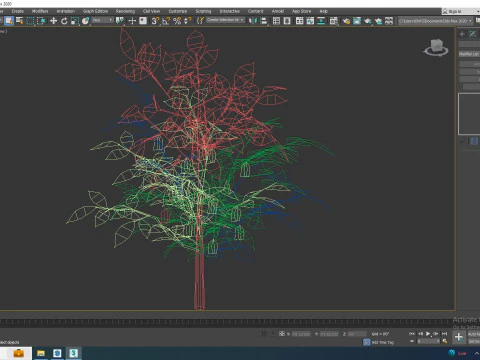
Task: Click Edit Named Selection Sets icon
Action: click(200, 21)
